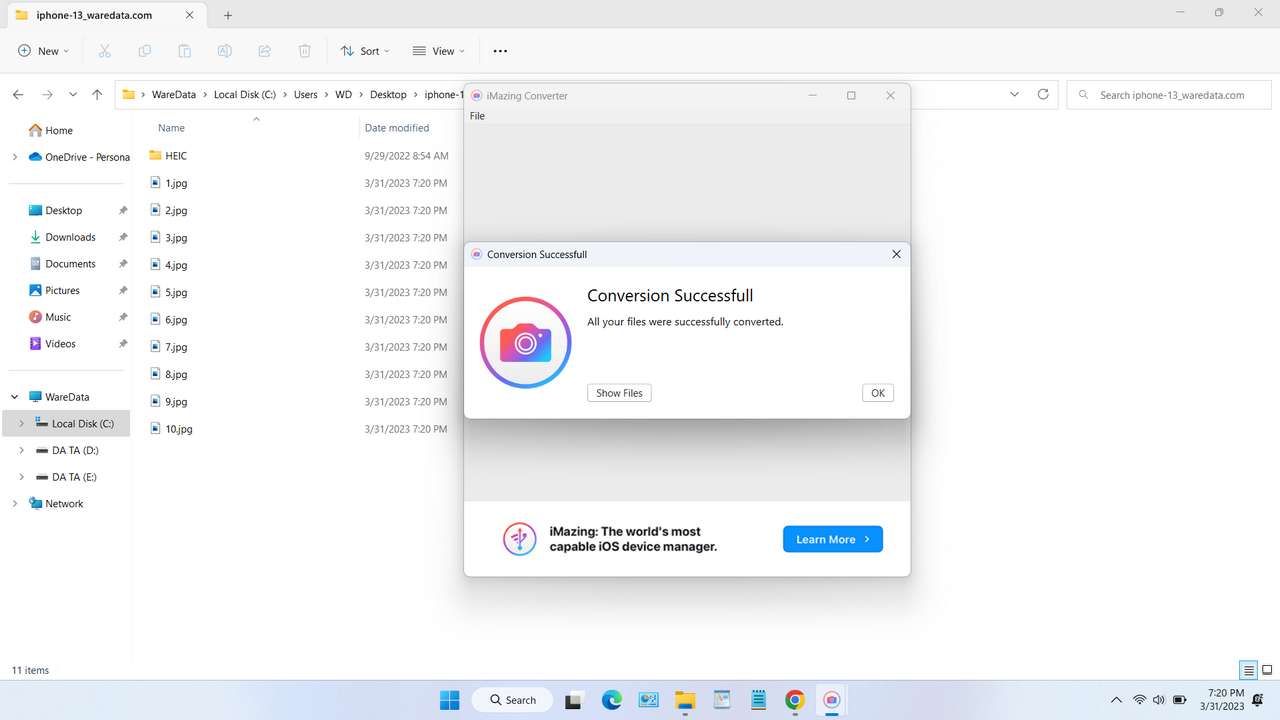The image size is (1280, 720).
Task: Select the Cut icon in Explorer toolbar
Action: click(104, 50)
